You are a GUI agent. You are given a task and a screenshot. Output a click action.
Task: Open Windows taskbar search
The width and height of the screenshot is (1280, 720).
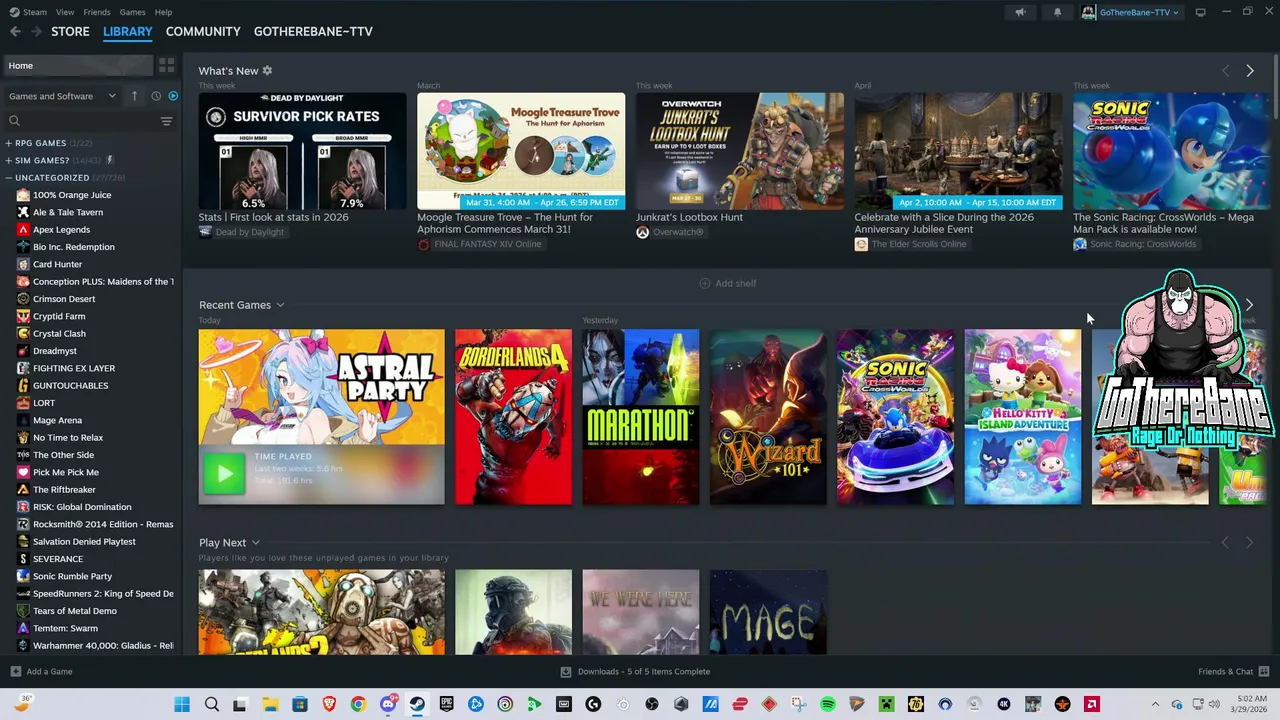[212, 704]
